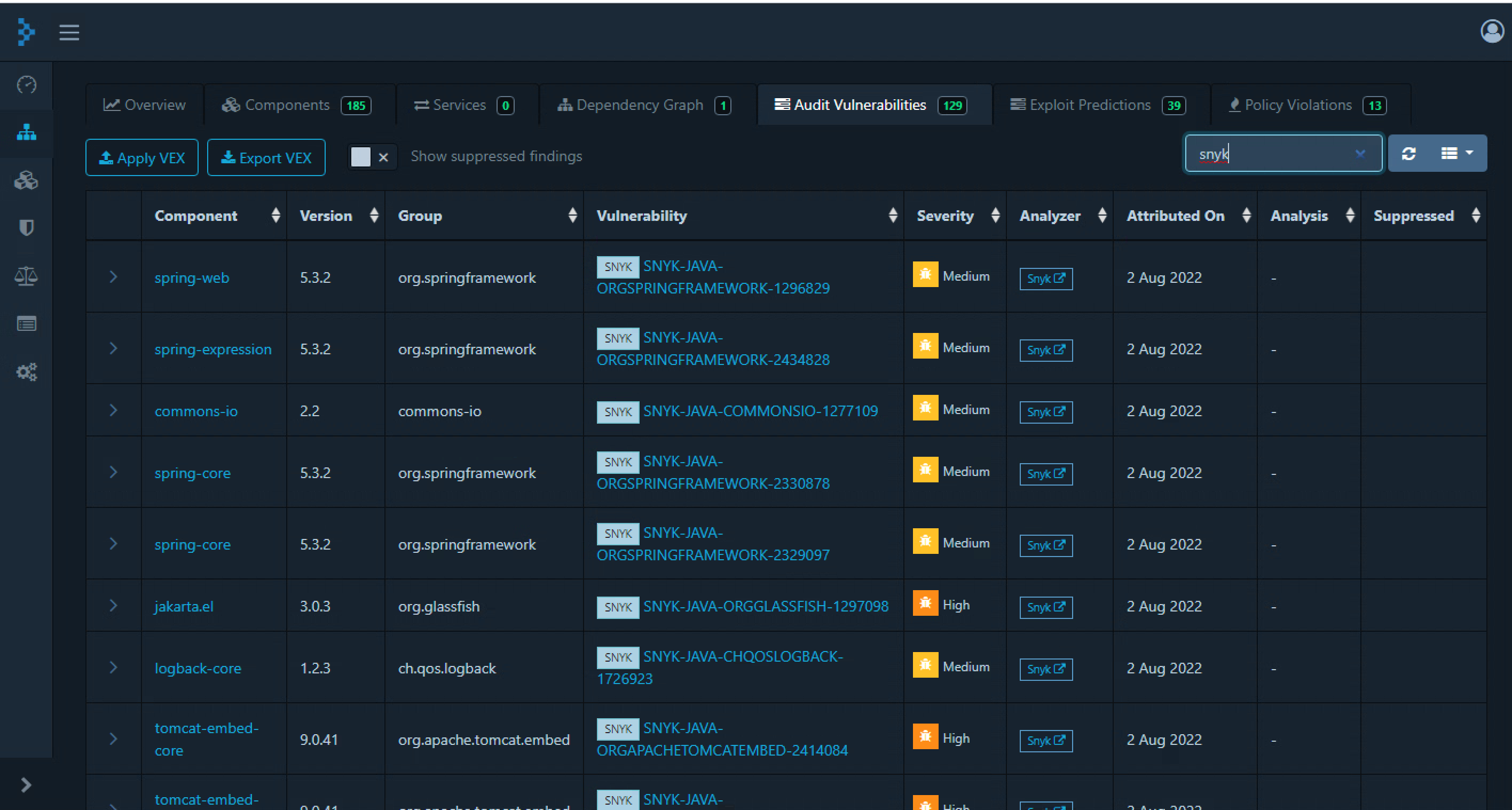Toggle the hamburger navigation menu
The image size is (1512, 810).
[x=69, y=32]
